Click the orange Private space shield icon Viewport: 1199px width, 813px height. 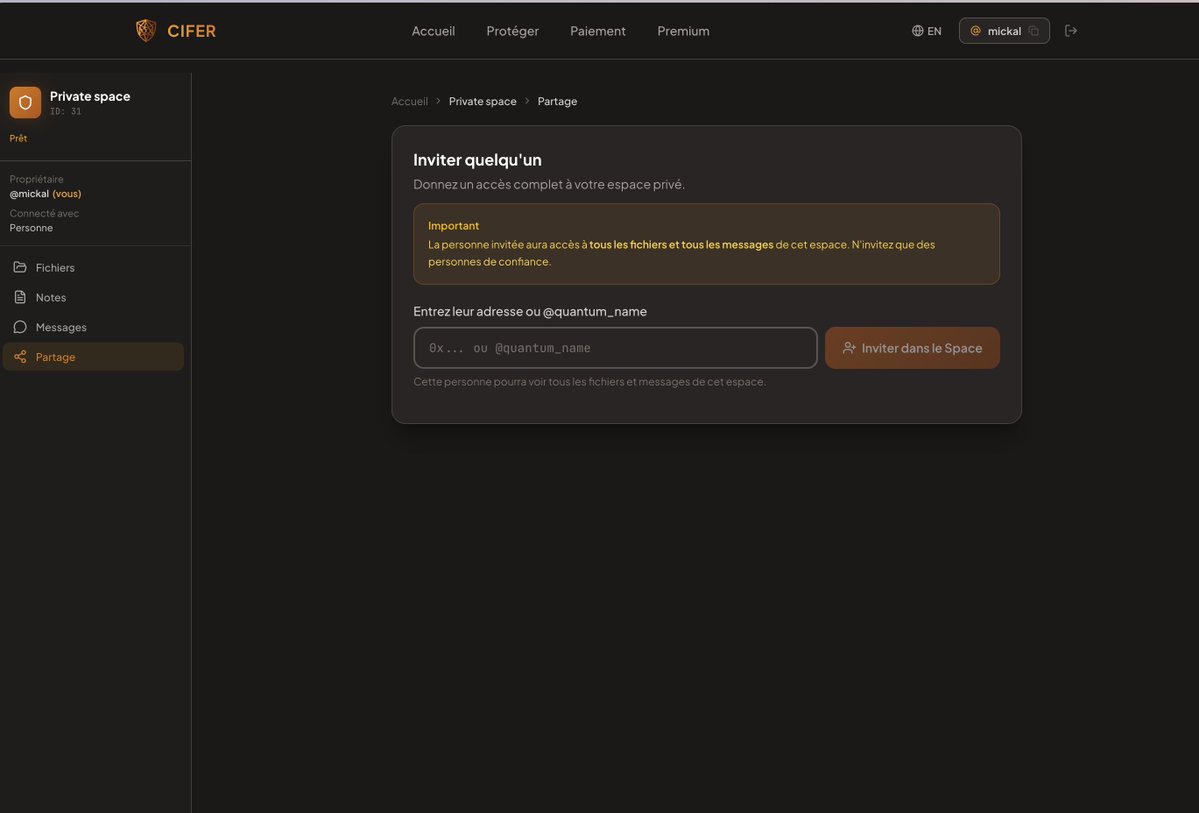pos(25,102)
